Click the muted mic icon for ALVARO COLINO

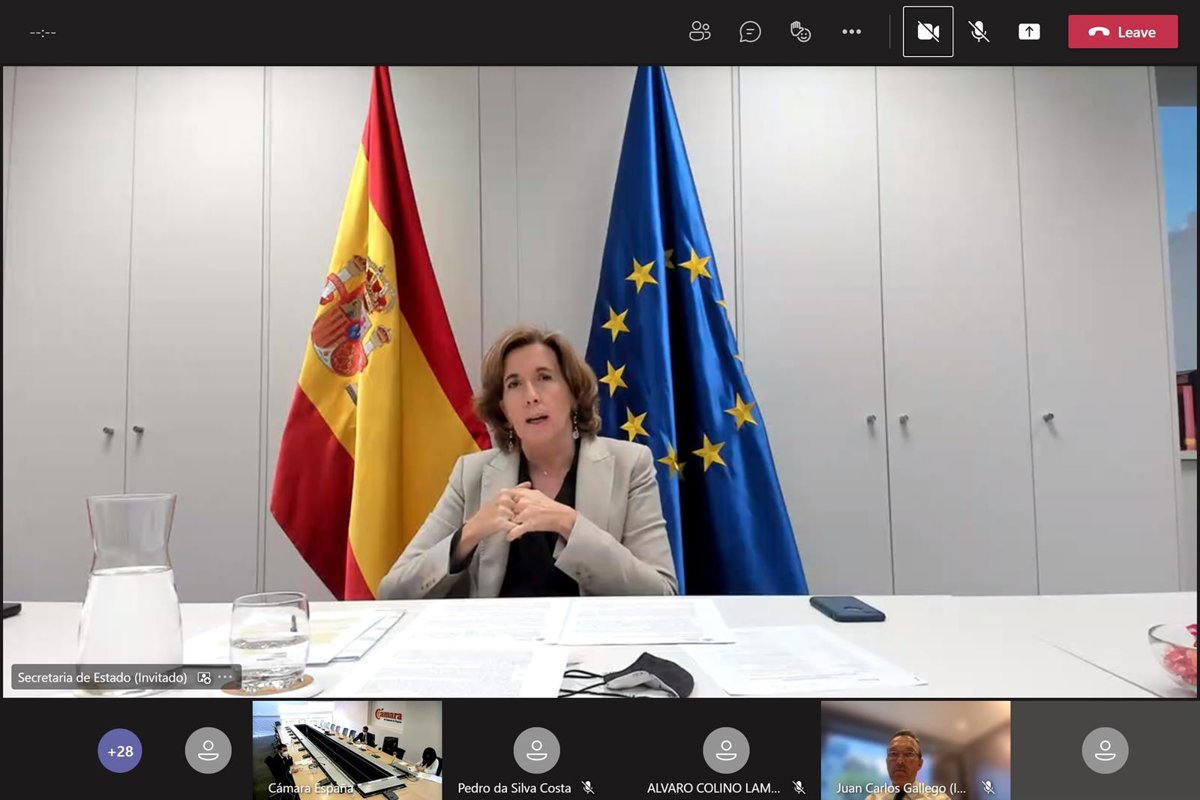799,788
